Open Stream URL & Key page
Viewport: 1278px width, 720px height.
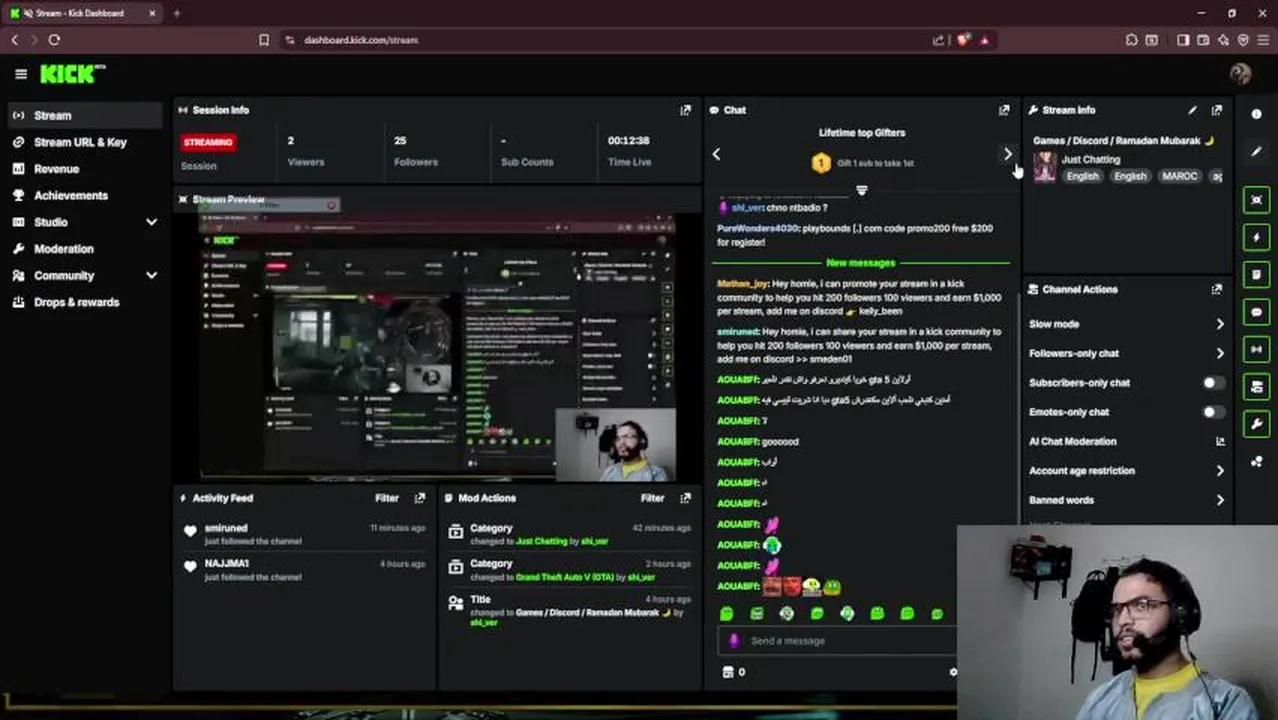pos(80,142)
